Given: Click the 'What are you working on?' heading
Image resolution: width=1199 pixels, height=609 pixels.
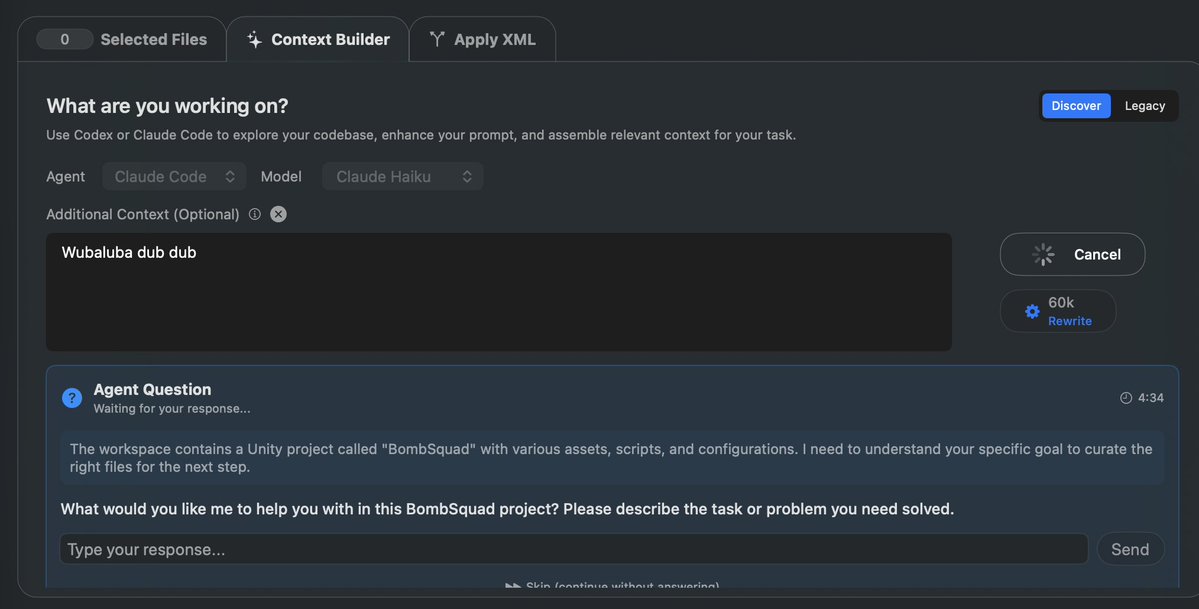Looking at the screenshot, I should (x=167, y=106).
